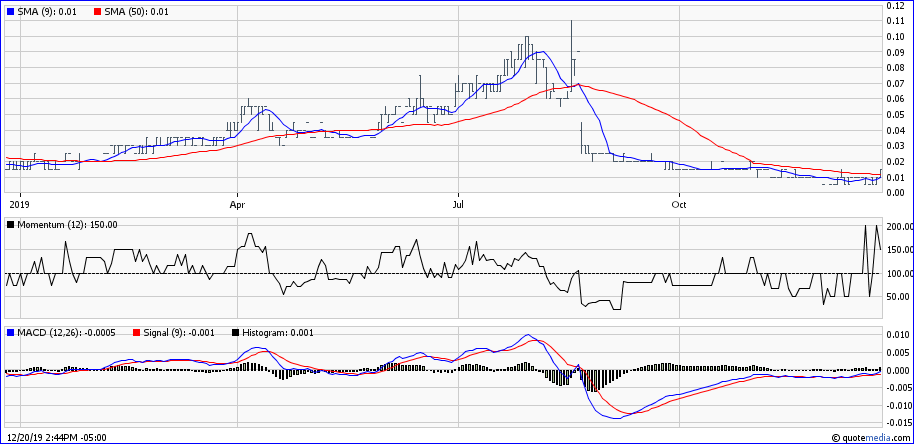Viewport: 914px width, 444px height.
Task: Click the blue SMA (9) legend swatch
Action: pyautogui.click(x=11, y=11)
